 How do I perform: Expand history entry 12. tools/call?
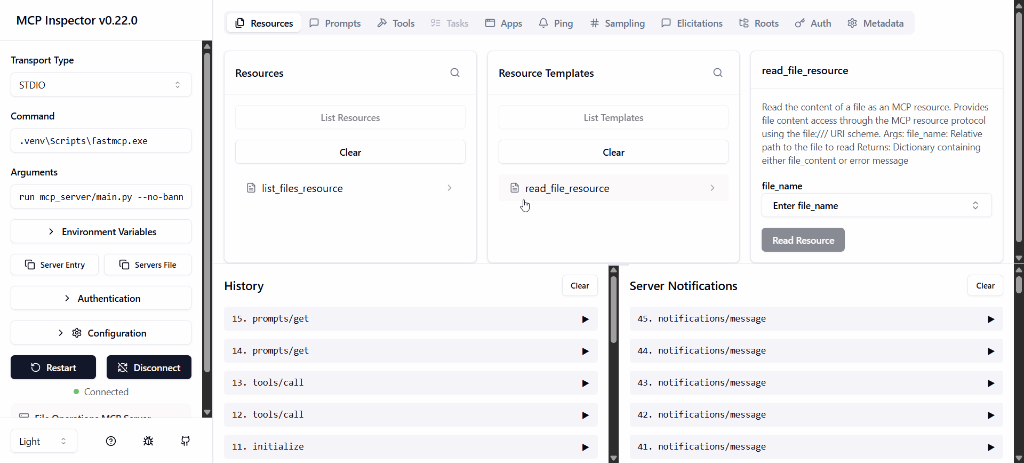(411, 415)
